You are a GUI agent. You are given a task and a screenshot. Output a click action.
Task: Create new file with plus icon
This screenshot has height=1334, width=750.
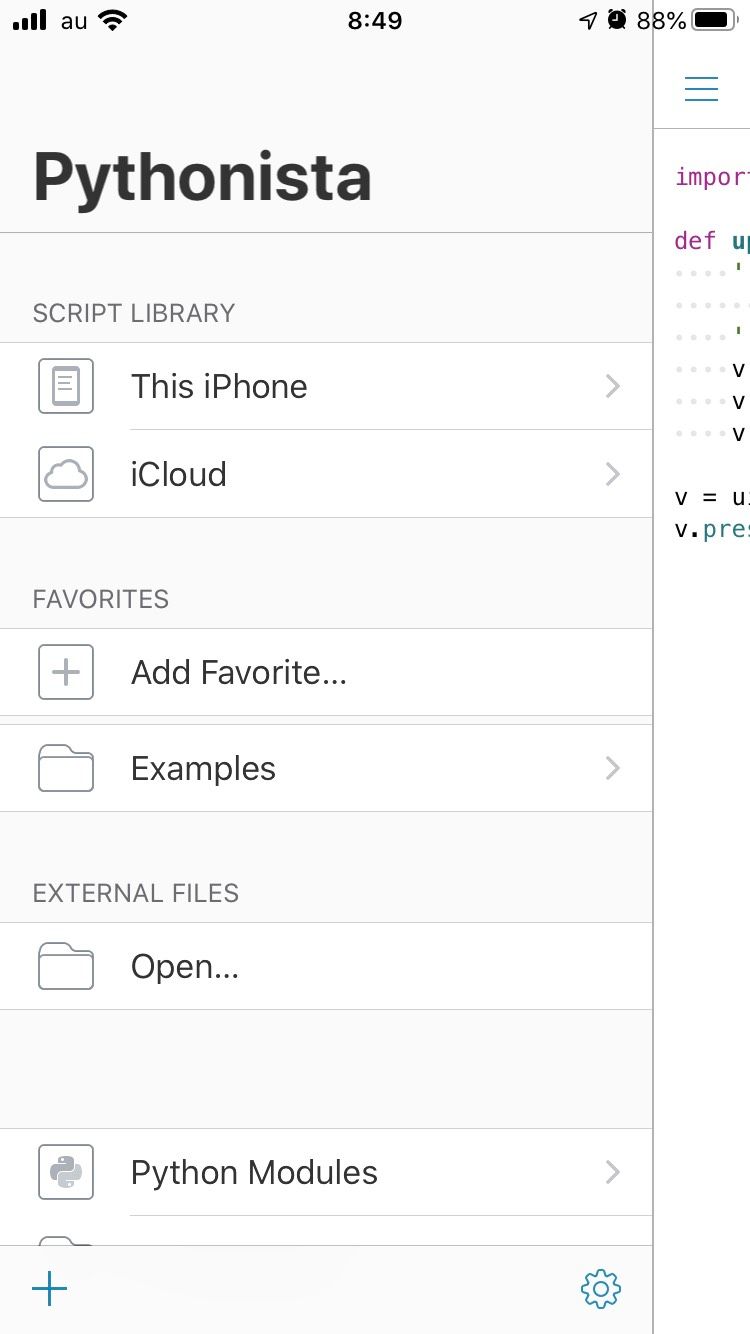49,1289
